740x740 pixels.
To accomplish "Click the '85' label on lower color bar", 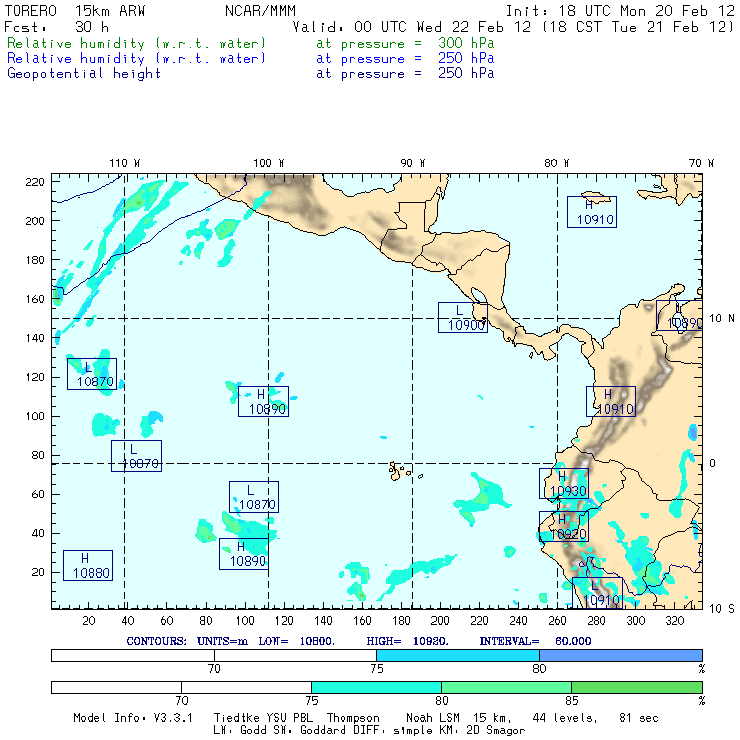I will pyautogui.click(x=572, y=700).
